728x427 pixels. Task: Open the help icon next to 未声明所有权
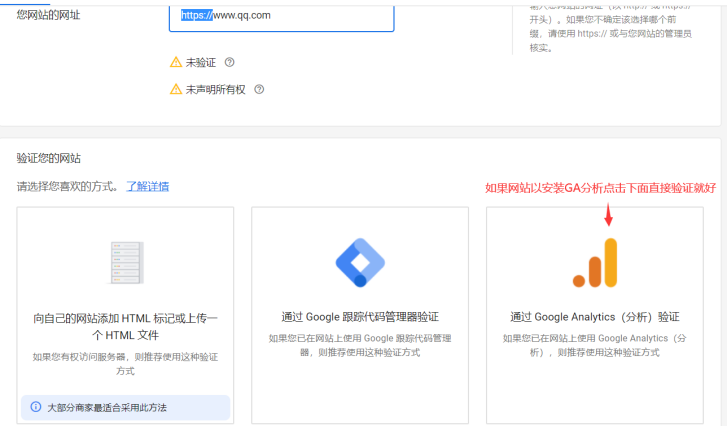[x=259, y=89]
